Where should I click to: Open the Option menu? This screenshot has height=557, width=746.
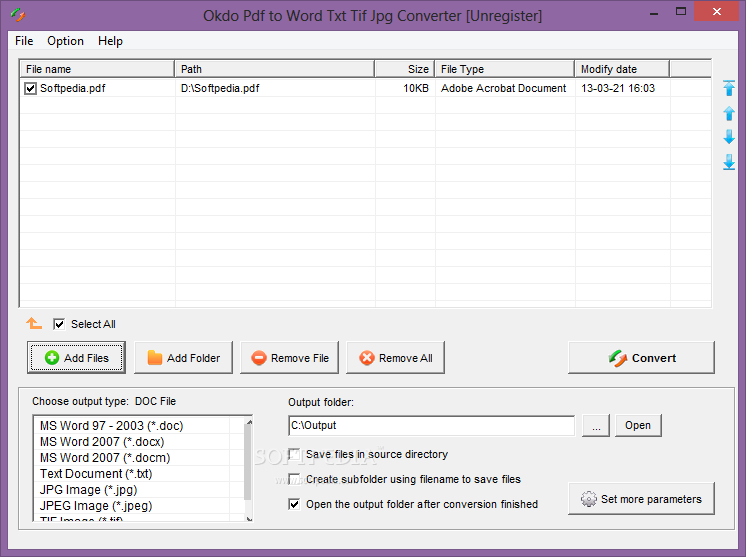65,41
